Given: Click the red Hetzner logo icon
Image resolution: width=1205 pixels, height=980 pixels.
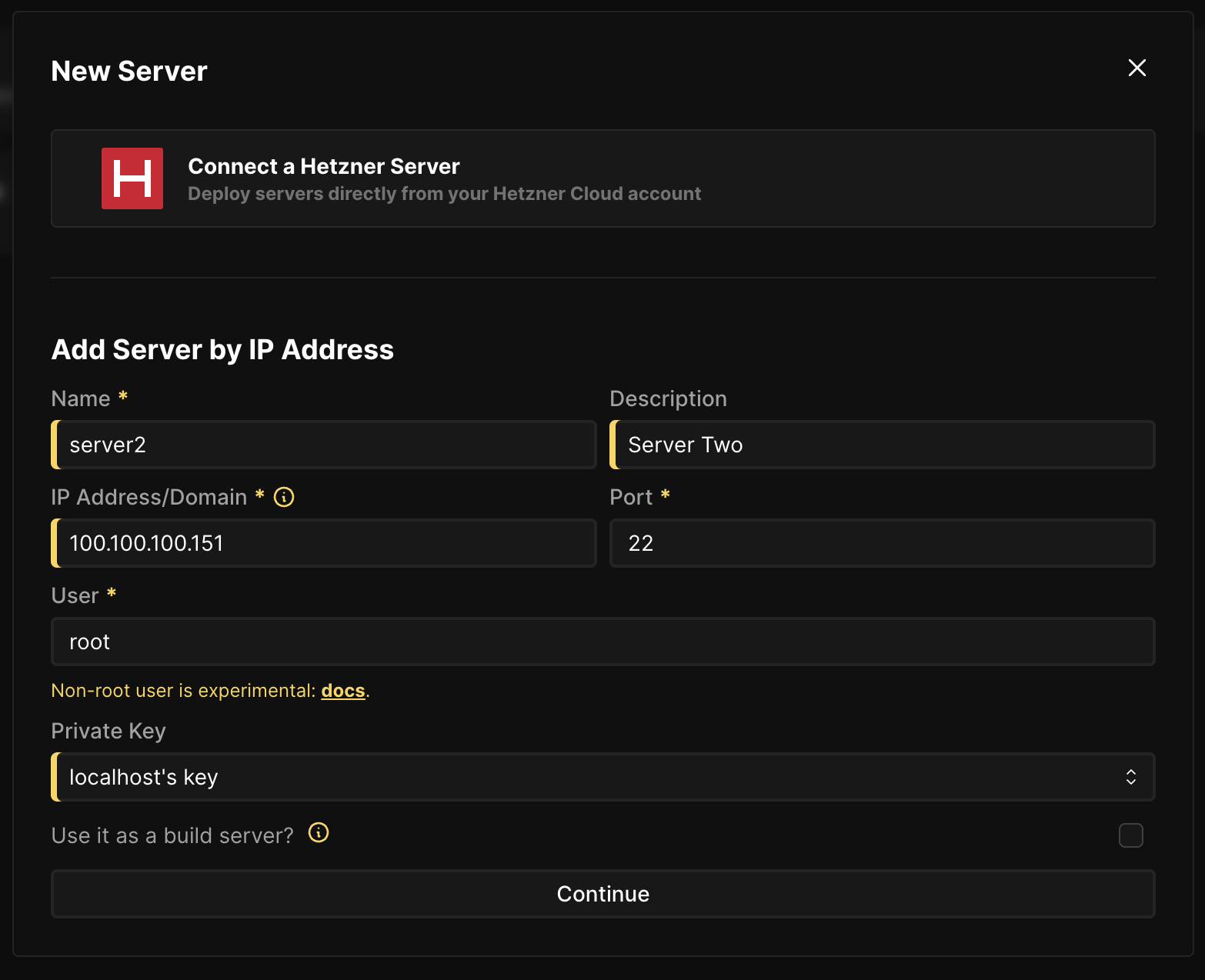Looking at the screenshot, I should tap(132, 178).
